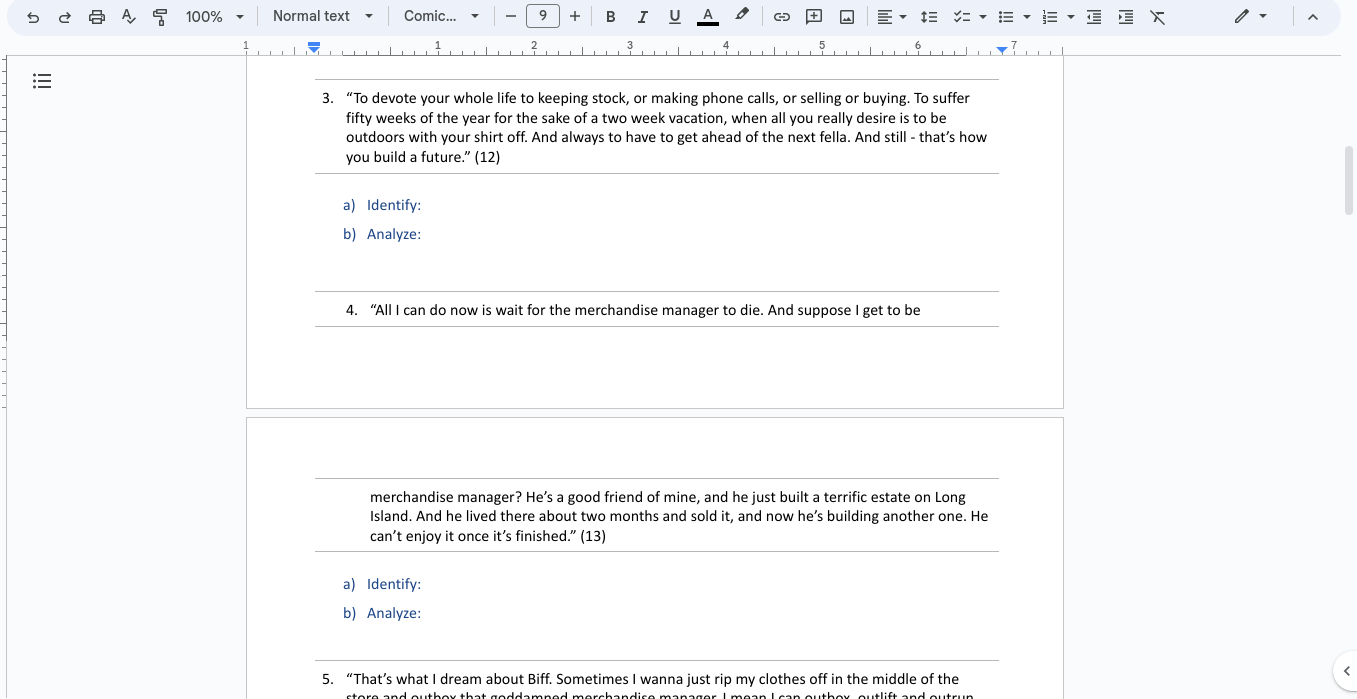Expand the numbered list options arrow
Image resolution: width=1357 pixels, height=699 pixels.
[x=1070, y=16]
